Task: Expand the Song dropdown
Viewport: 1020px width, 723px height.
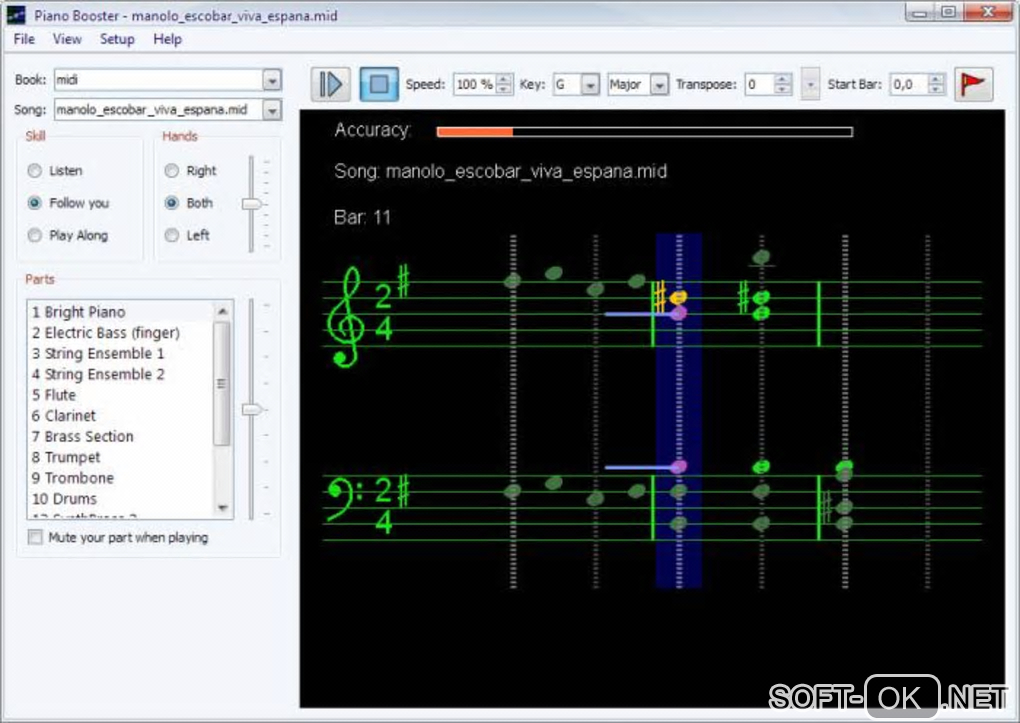Action: (272, 109)
